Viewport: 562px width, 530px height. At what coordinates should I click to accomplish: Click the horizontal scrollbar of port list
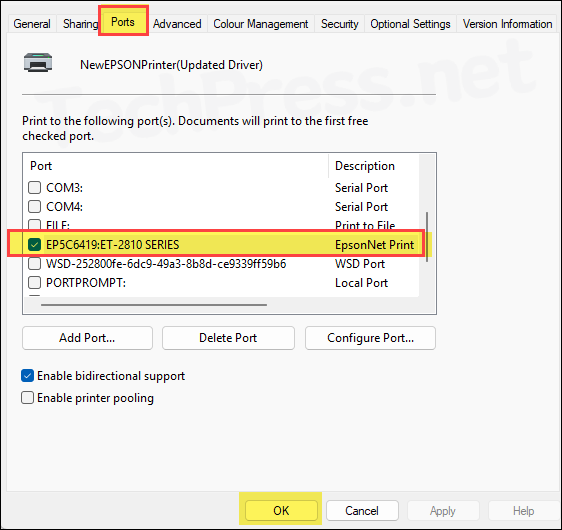pyautogui.click(x=154, y=305)
